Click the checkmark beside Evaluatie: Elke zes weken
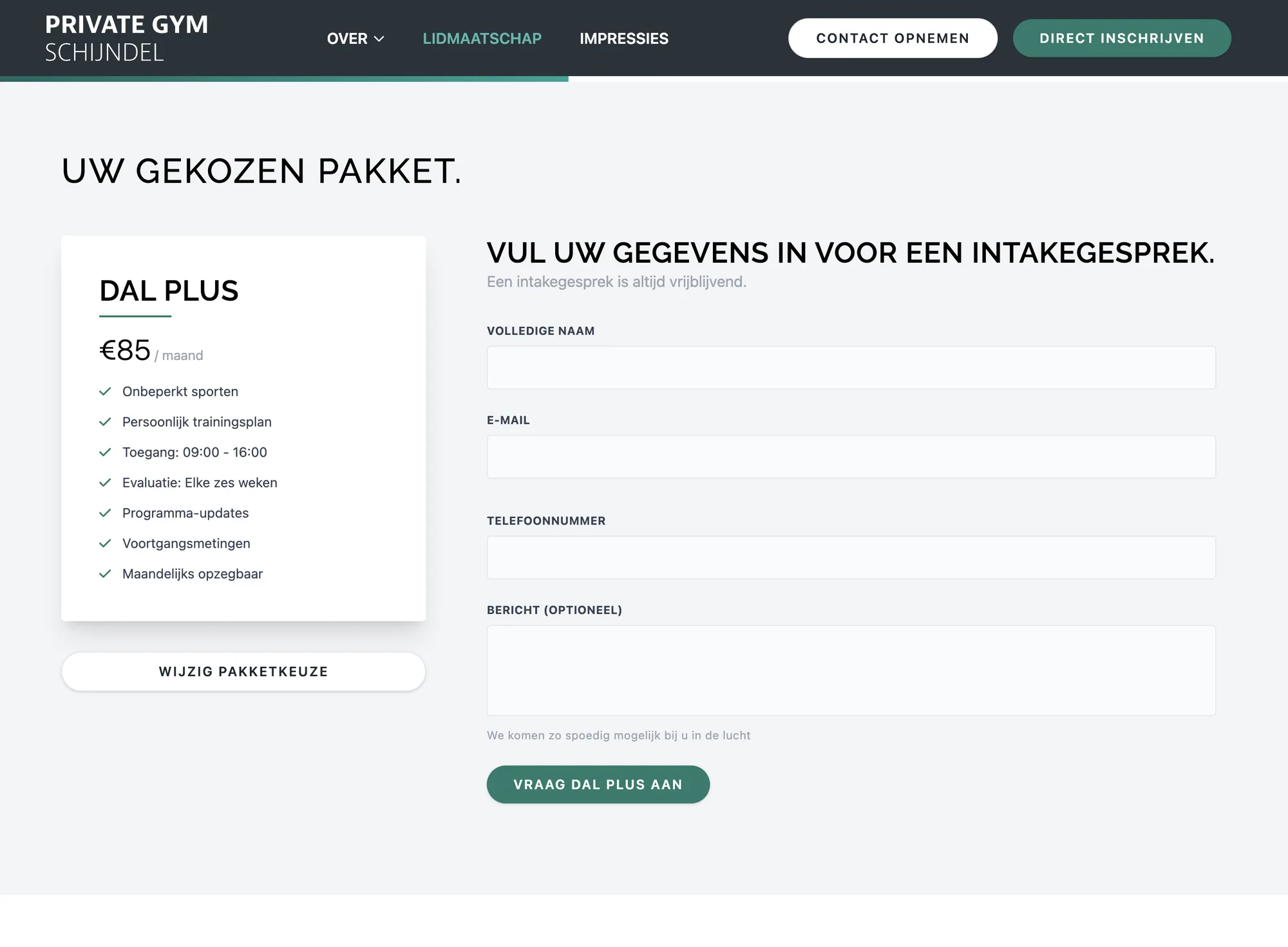1288x947 pixels. click(x=105, y=482)
